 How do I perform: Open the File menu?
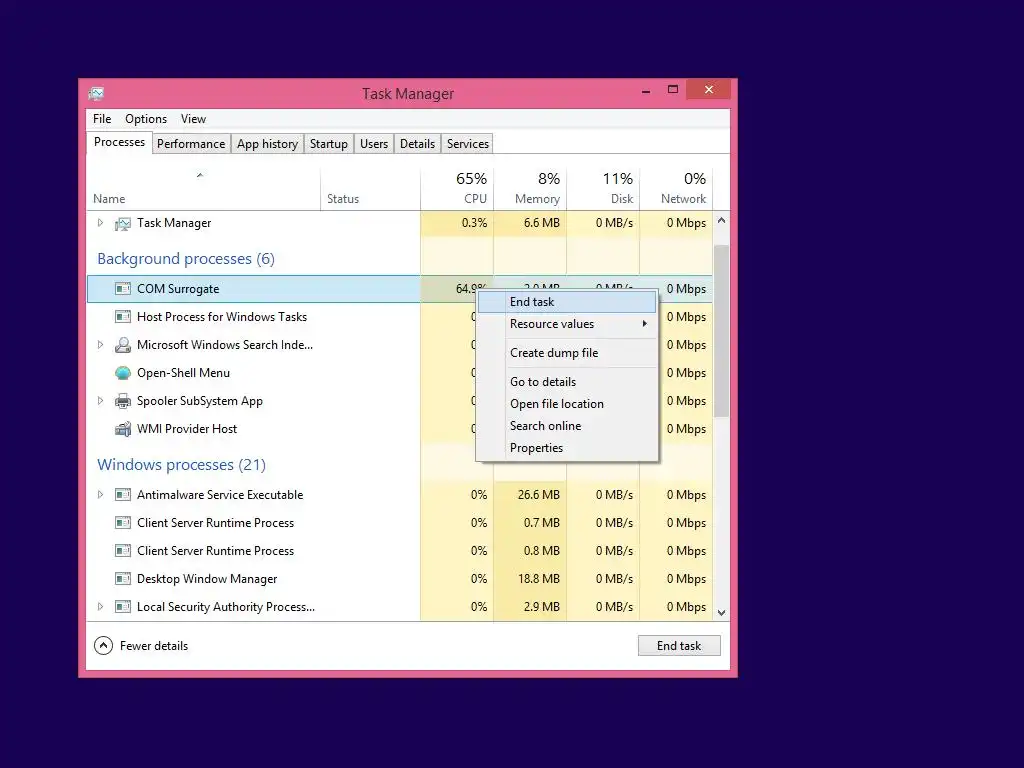click(102, 119)
